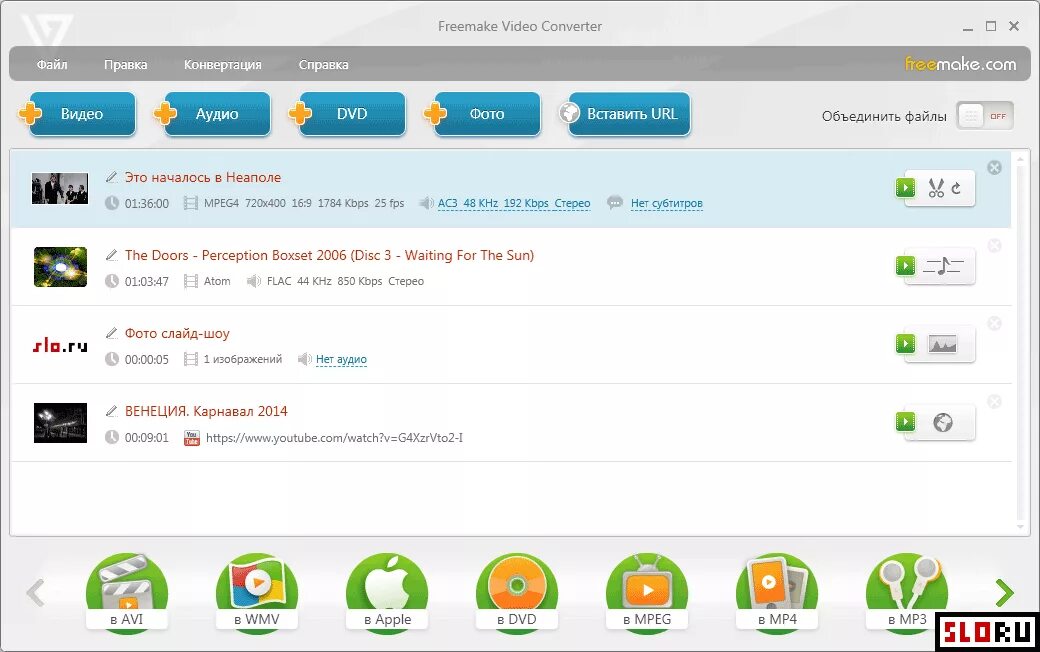Convert to MPEG format

[x=647, y=593]
